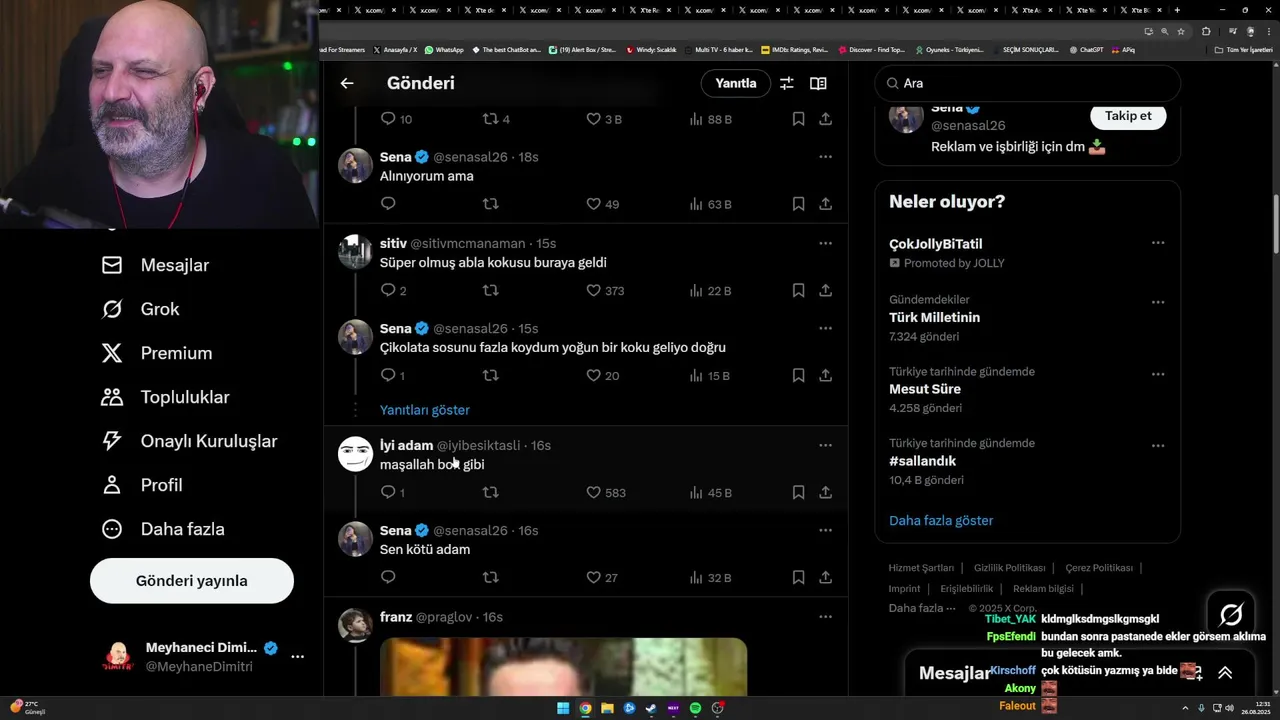The width and height of the screenshot is (1280, 720).
Task: Like İyi adam's post with 583 likes
Action: point(605,493)
